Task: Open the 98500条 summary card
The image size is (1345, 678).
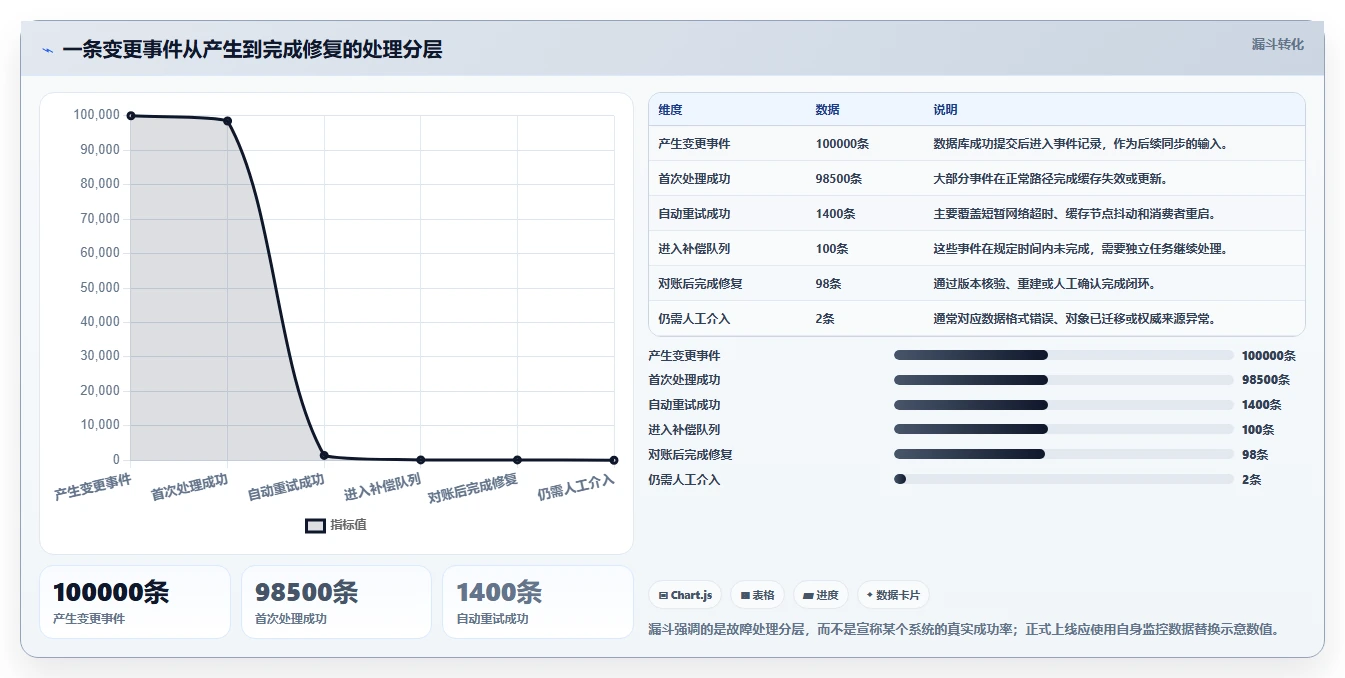Action: tap(336, 602)
